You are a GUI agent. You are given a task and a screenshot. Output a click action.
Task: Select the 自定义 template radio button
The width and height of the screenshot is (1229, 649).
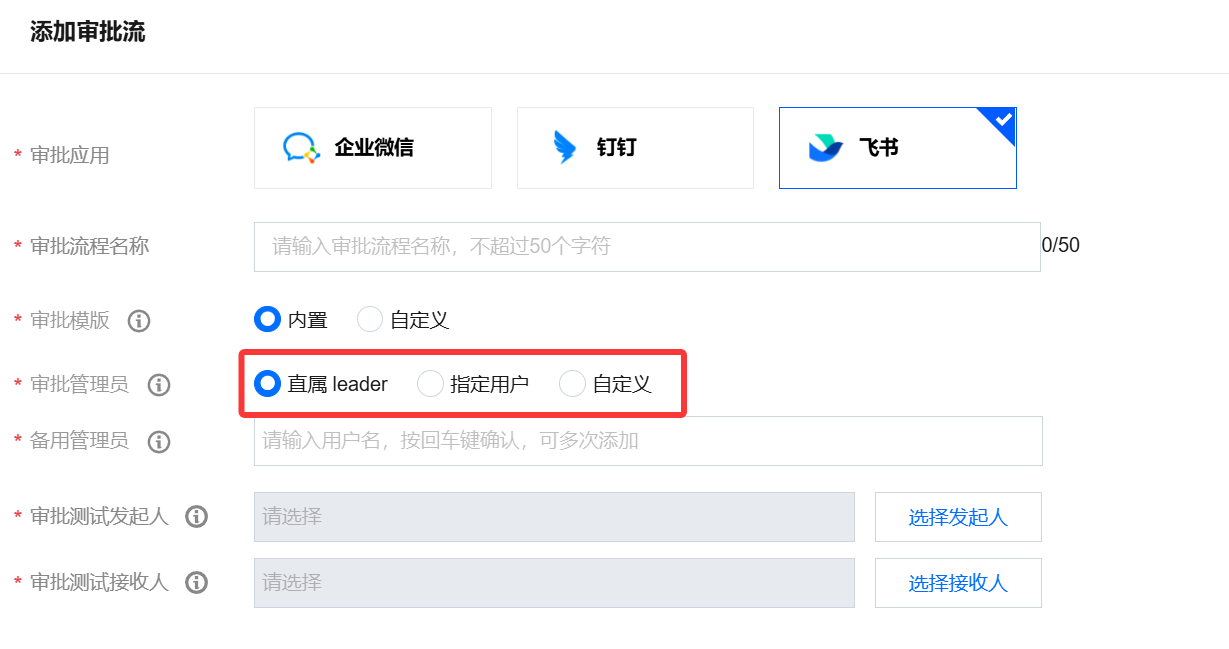(x=370, y=320)
